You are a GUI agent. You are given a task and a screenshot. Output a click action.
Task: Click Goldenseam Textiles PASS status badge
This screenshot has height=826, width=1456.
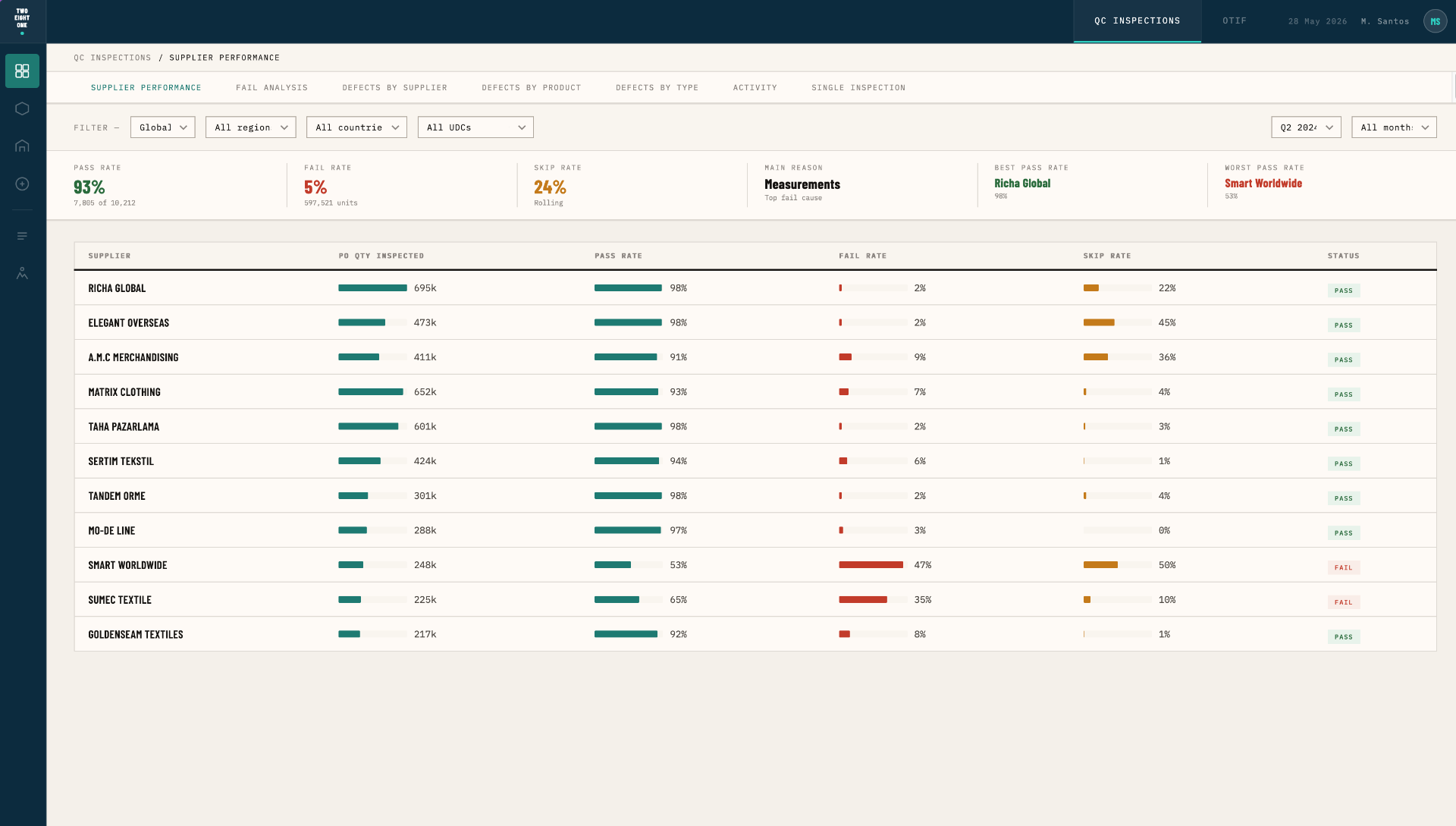1343,637
